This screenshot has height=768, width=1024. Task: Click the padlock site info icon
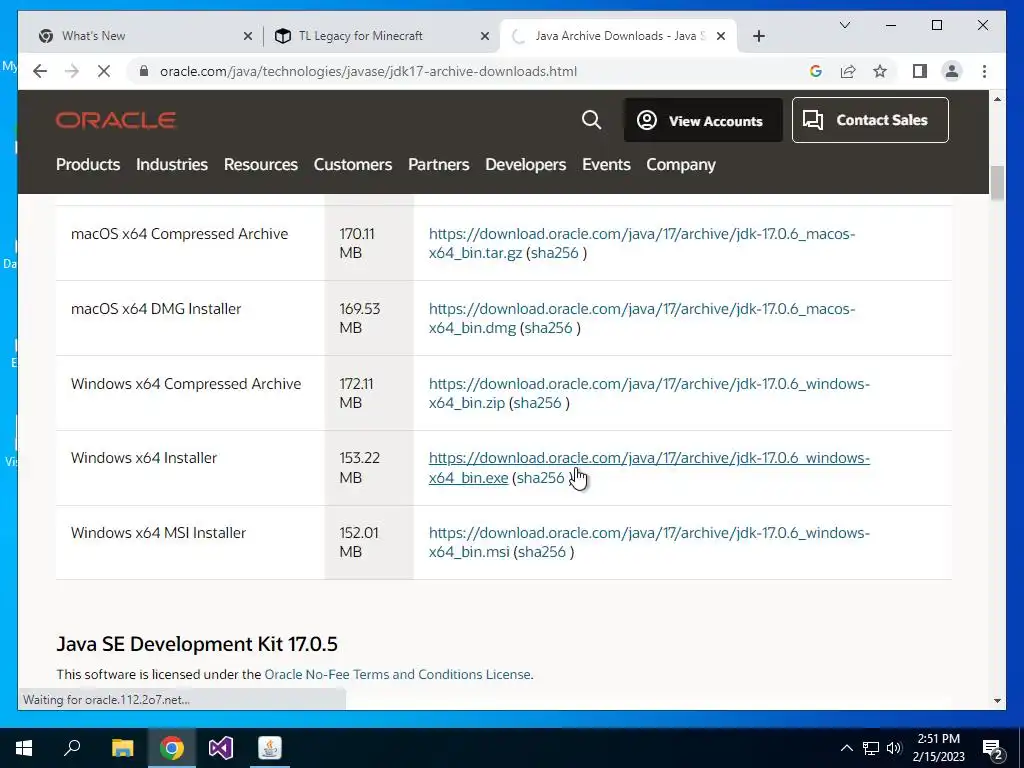[144, 71]
